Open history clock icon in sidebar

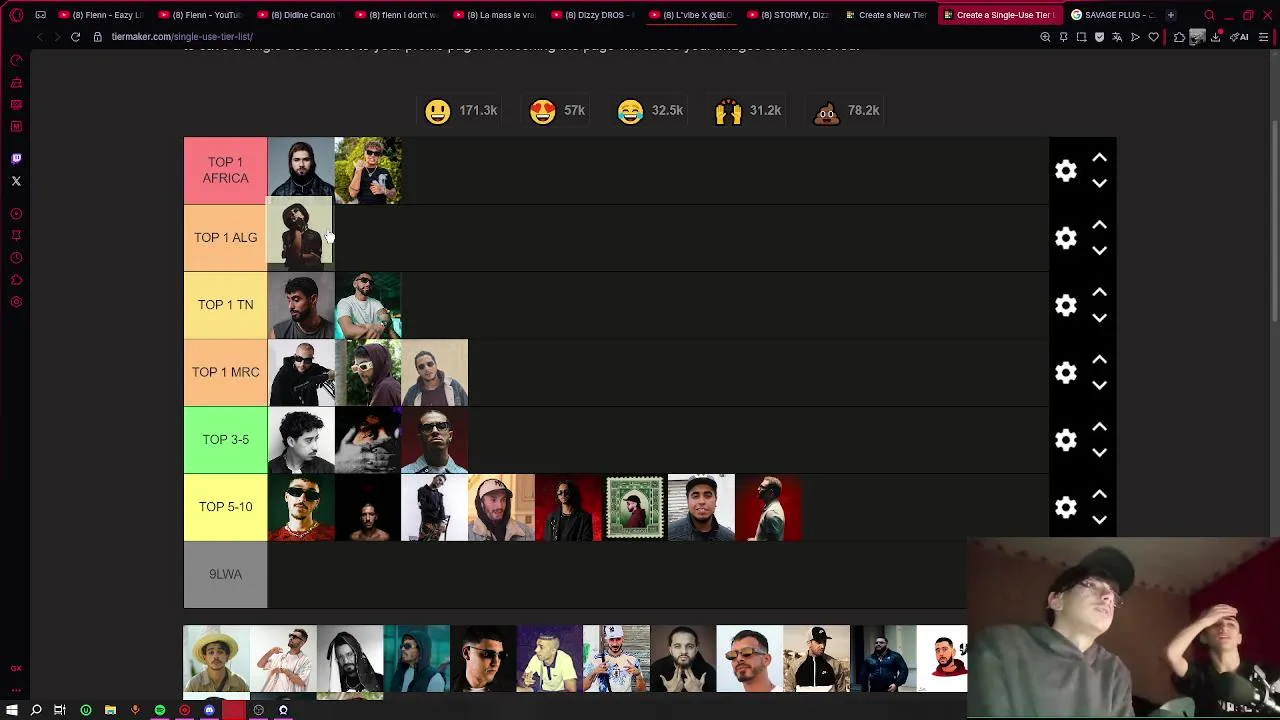(x=16, y=258)
